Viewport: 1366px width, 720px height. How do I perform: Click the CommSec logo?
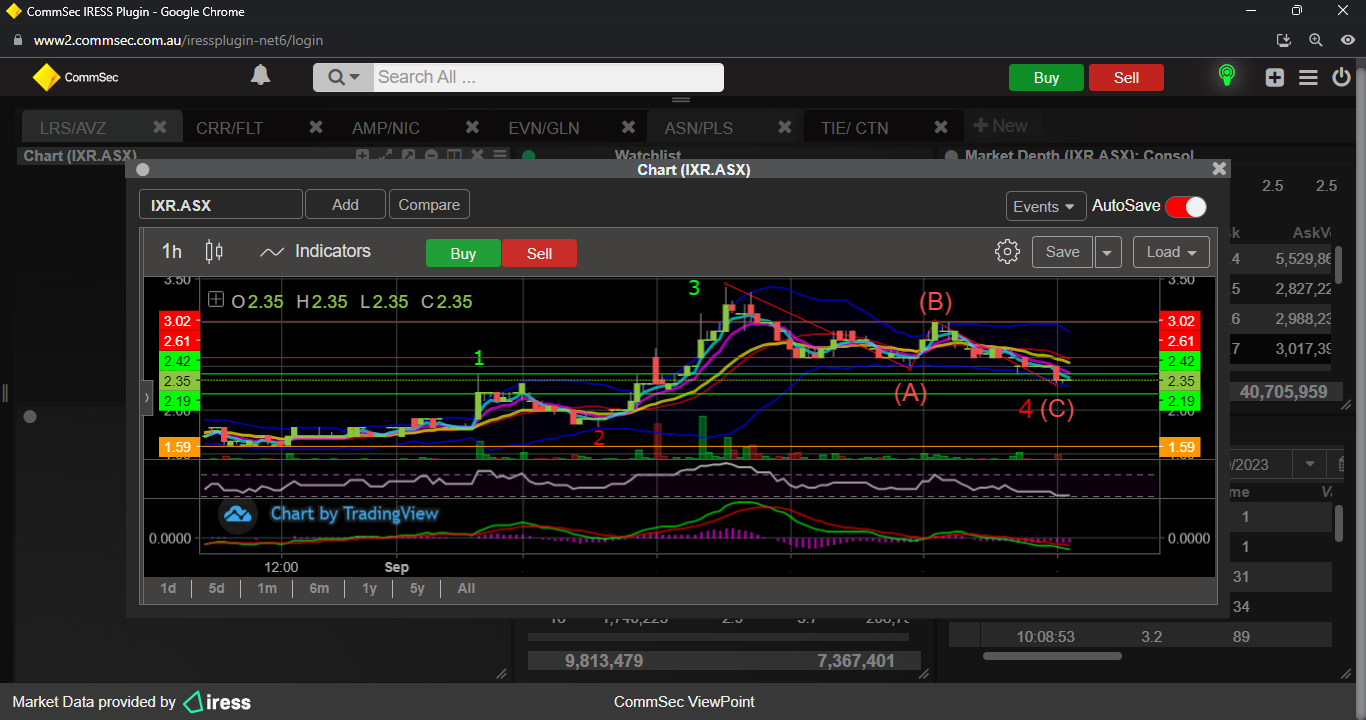[75, 77]
